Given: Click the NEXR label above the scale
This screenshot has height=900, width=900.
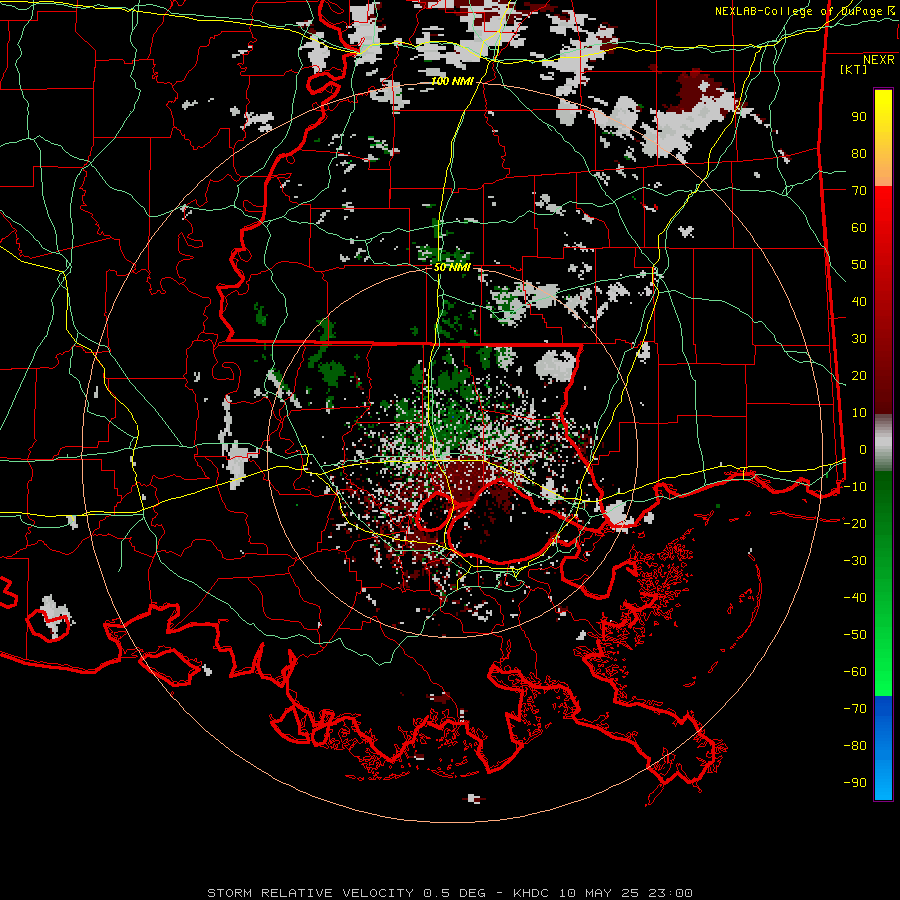Looking at the screenshot, I should [878, 60].
